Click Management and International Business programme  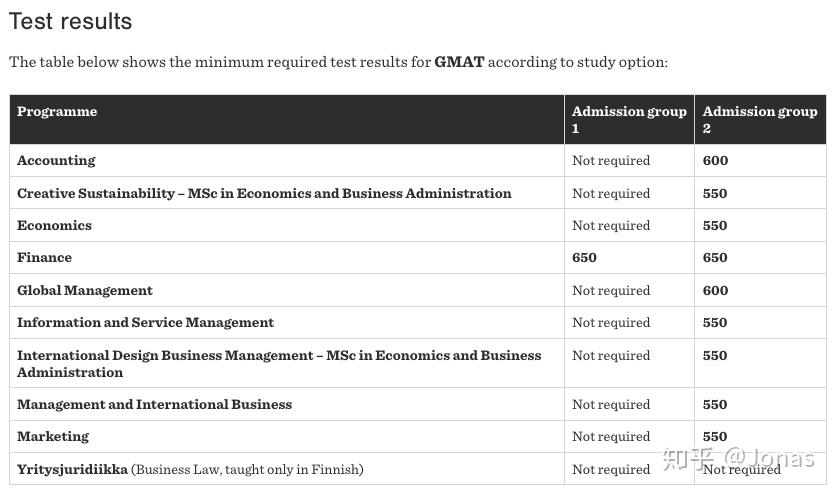click(x=154, y=405)
